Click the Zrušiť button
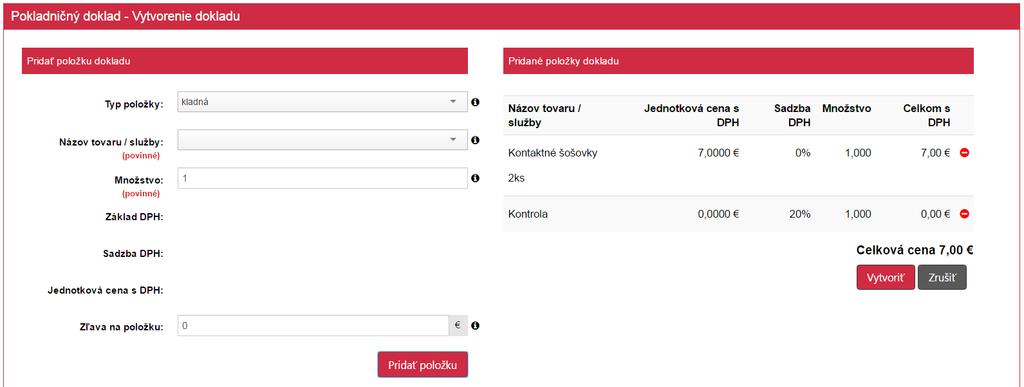The width and height of the screenshot is (1024, 387). (x=942, y=277)
